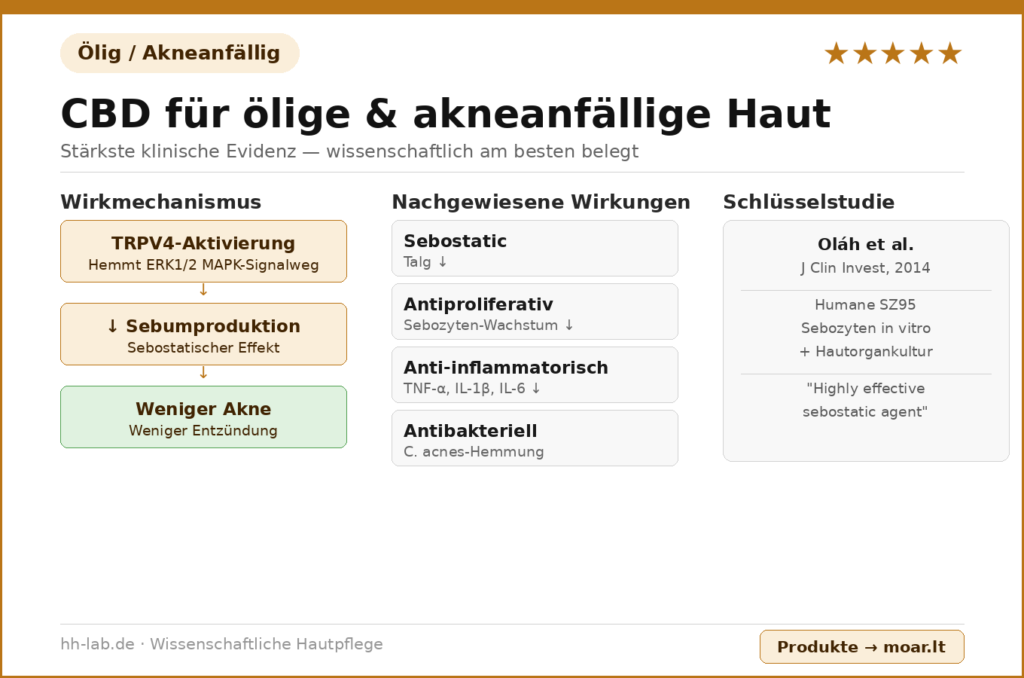
Task: Select the Sebostatic effect card
Action: 534,248
